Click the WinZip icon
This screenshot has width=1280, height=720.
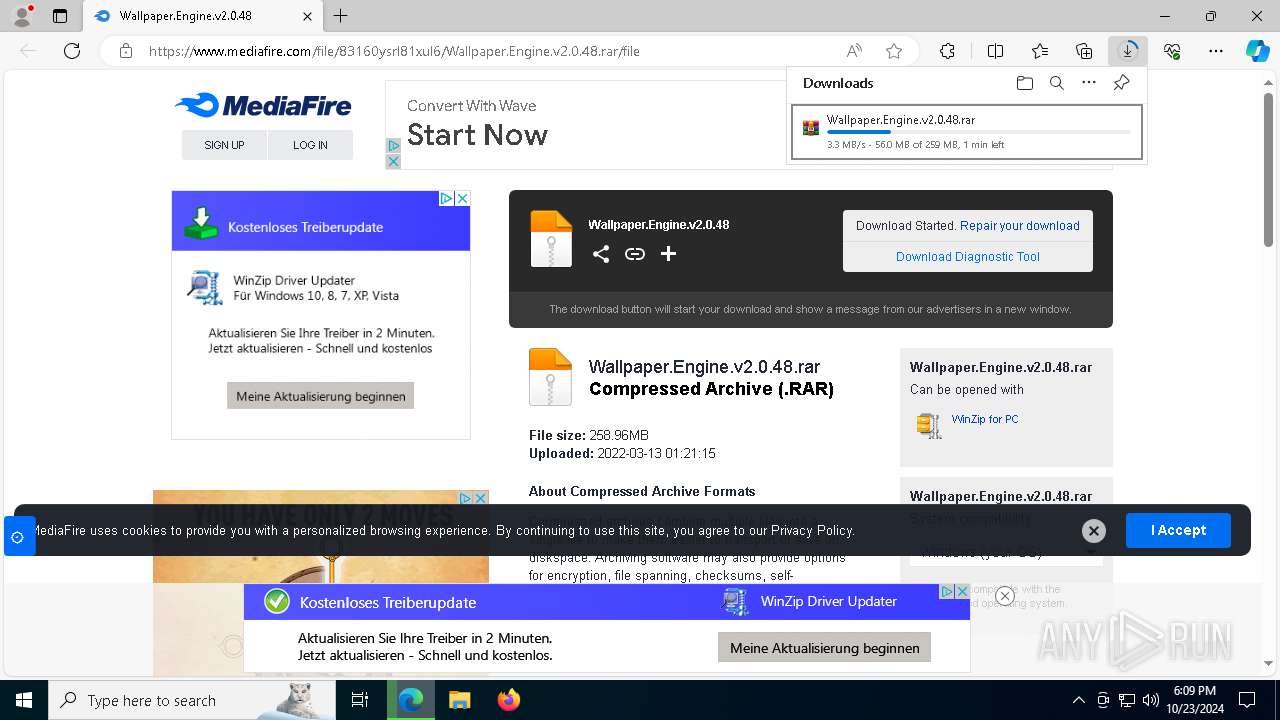coord(929,425)
